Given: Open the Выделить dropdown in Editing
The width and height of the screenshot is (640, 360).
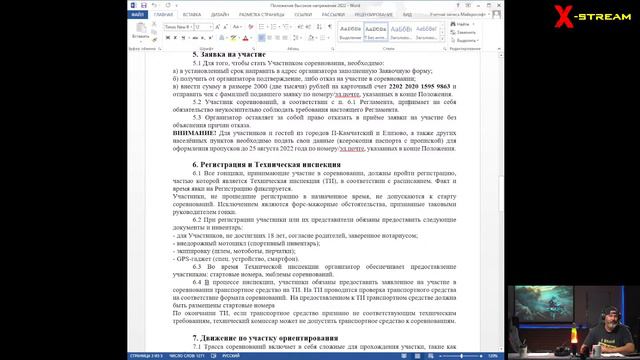Looking at the screenshot, I should click(465, 40).
